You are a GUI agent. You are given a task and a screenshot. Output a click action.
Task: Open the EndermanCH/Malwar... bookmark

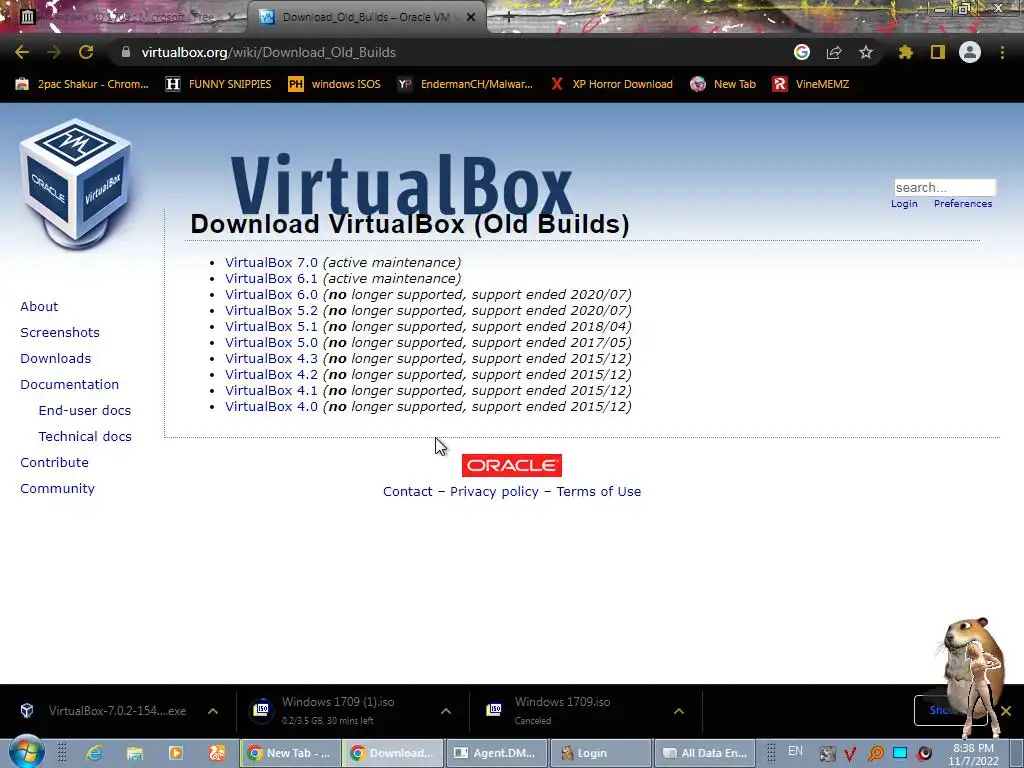pyautogui.click(x=466, y=84)
